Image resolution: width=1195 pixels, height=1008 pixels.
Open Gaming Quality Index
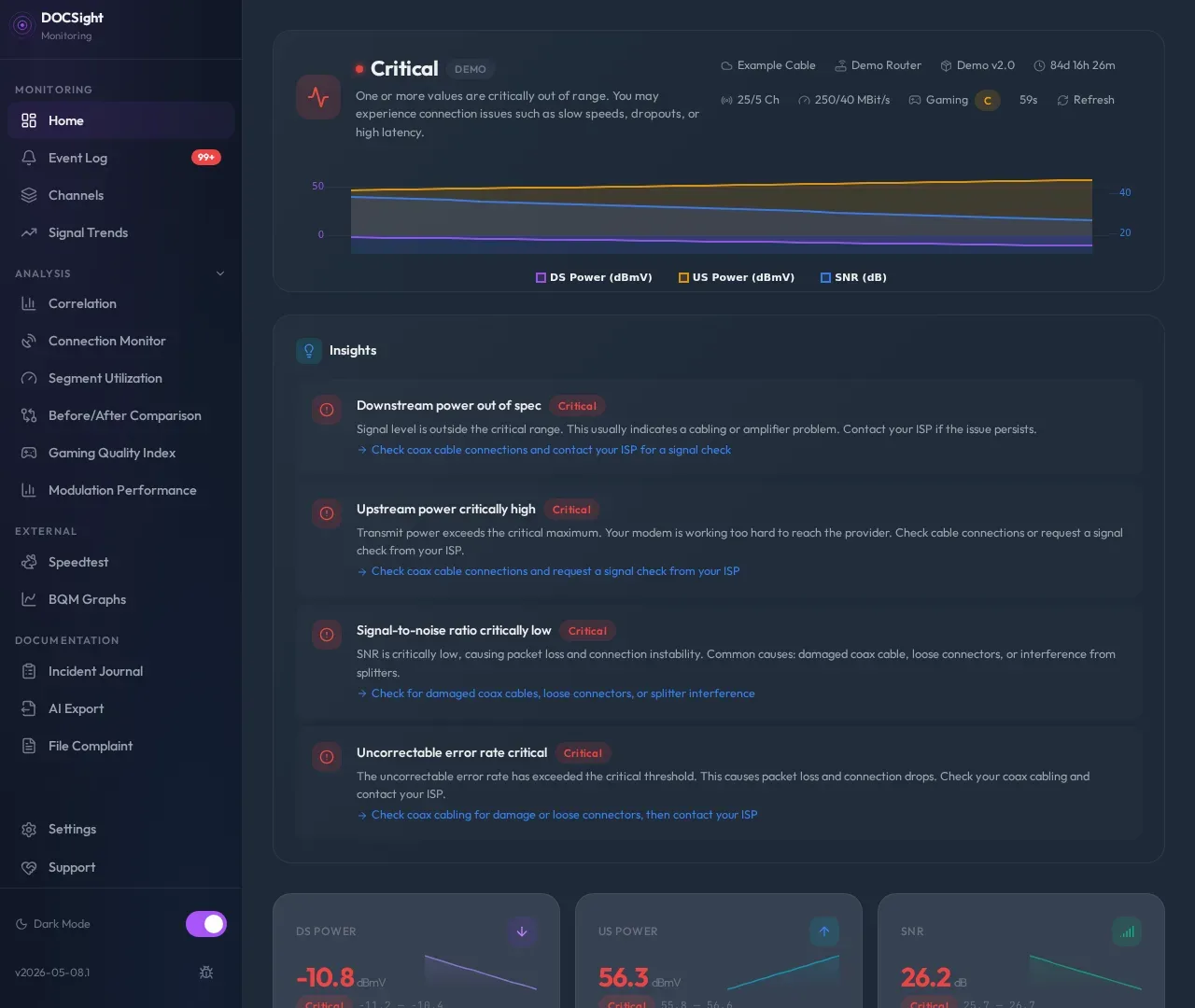point(120,453)
